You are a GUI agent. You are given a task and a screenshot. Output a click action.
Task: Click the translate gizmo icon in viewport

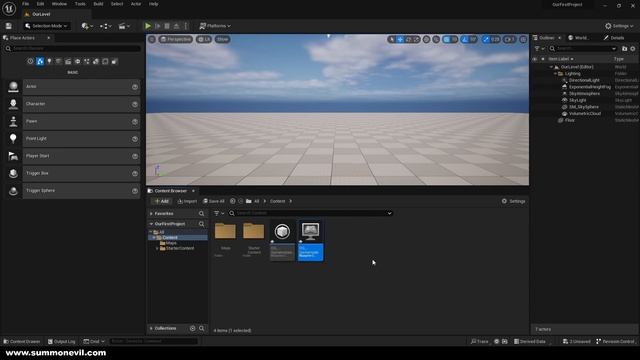(x=400, y=39)
